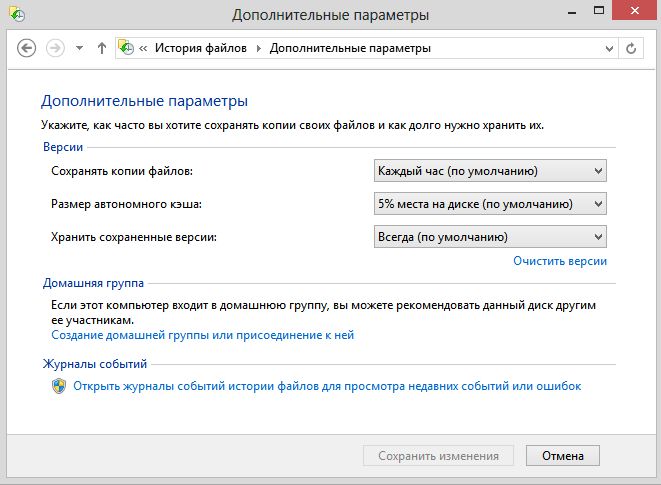Open the Хранить сохраненные версии dropdown
661x485 pixels.
click(490, 237)
